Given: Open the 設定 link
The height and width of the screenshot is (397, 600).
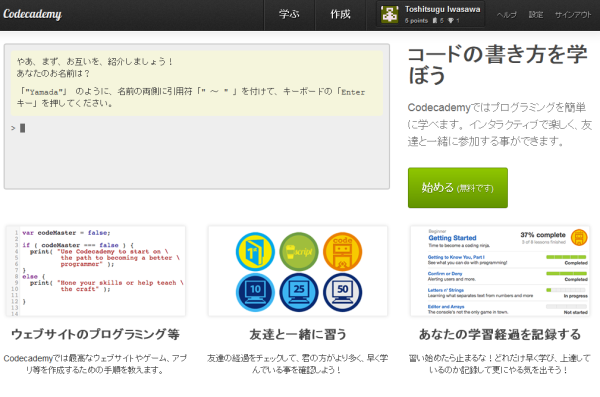Looking at the screenshot, I should [x=536, y=15].
